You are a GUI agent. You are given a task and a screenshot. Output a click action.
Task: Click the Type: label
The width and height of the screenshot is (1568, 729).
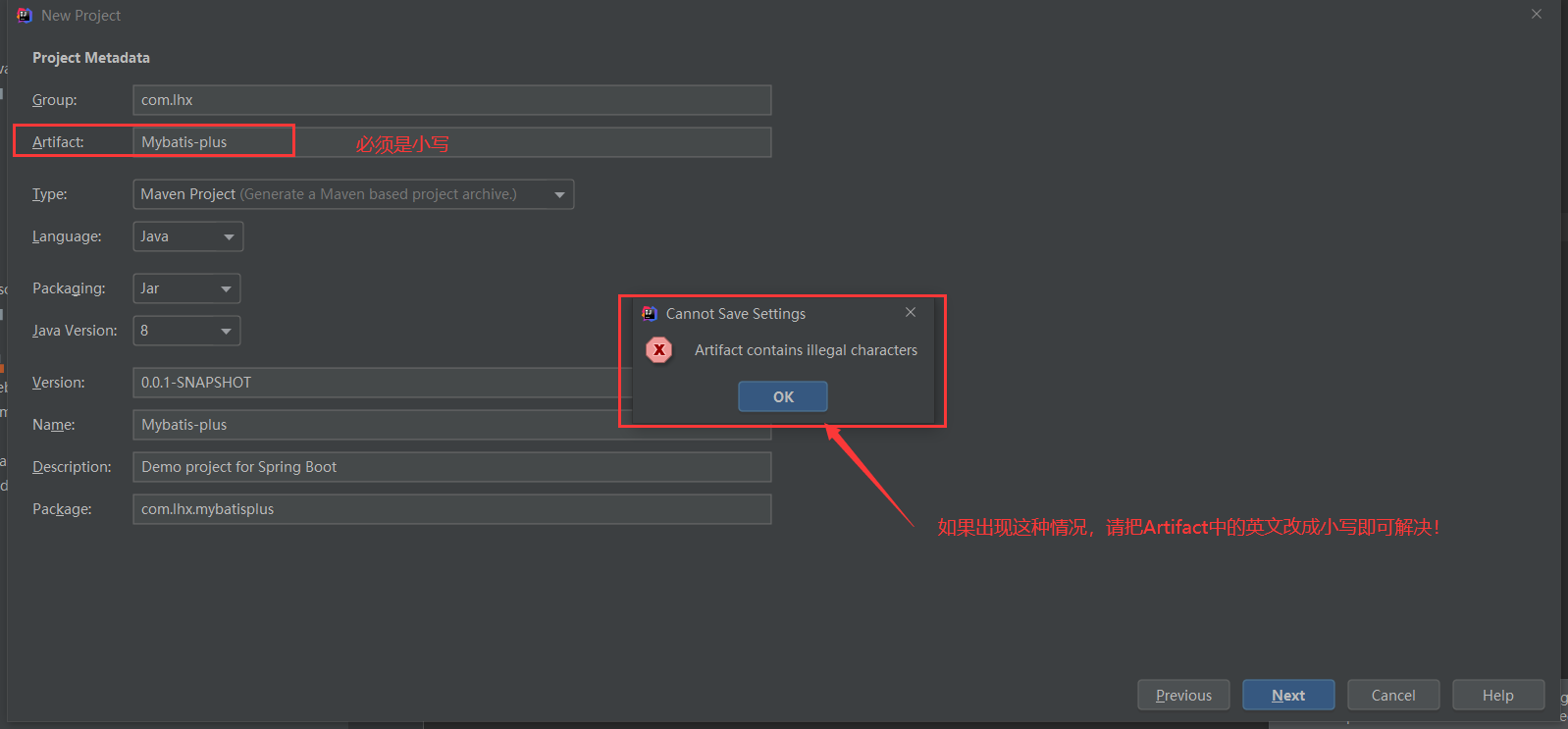coord(50,194)
